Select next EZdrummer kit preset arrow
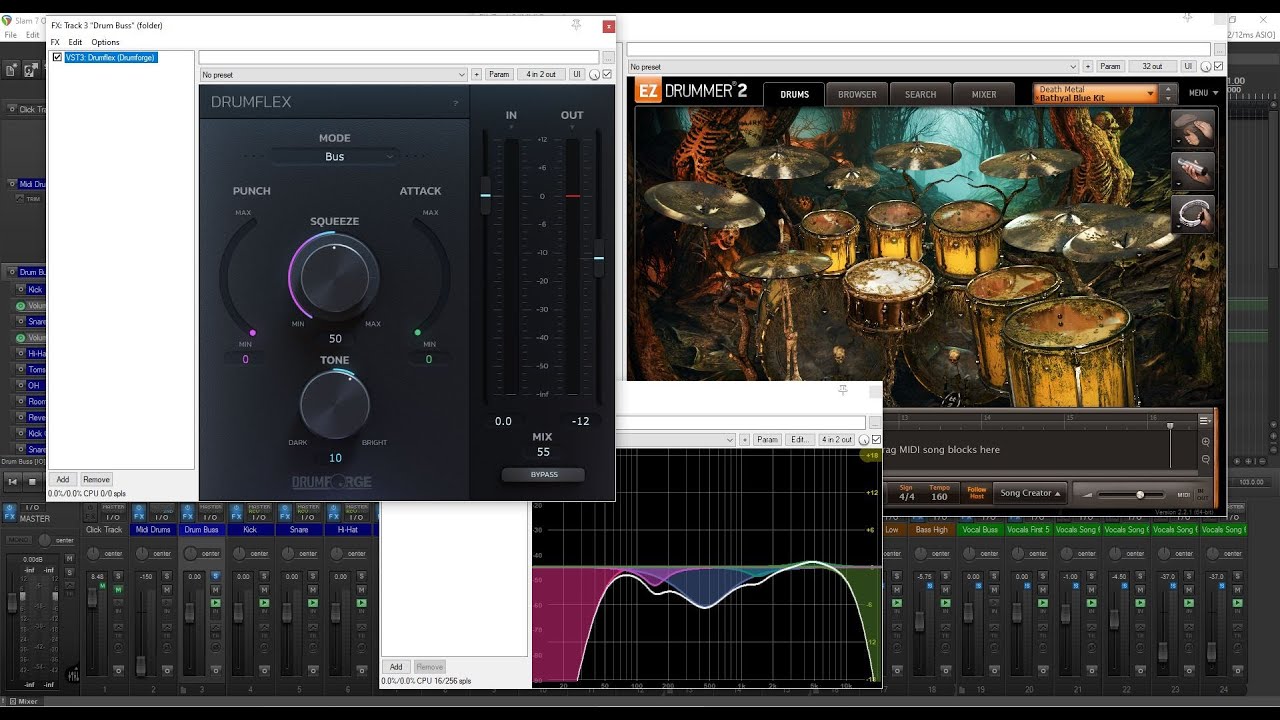The height and width of the screenshot is (720, 1280). tap(1167, 99)
